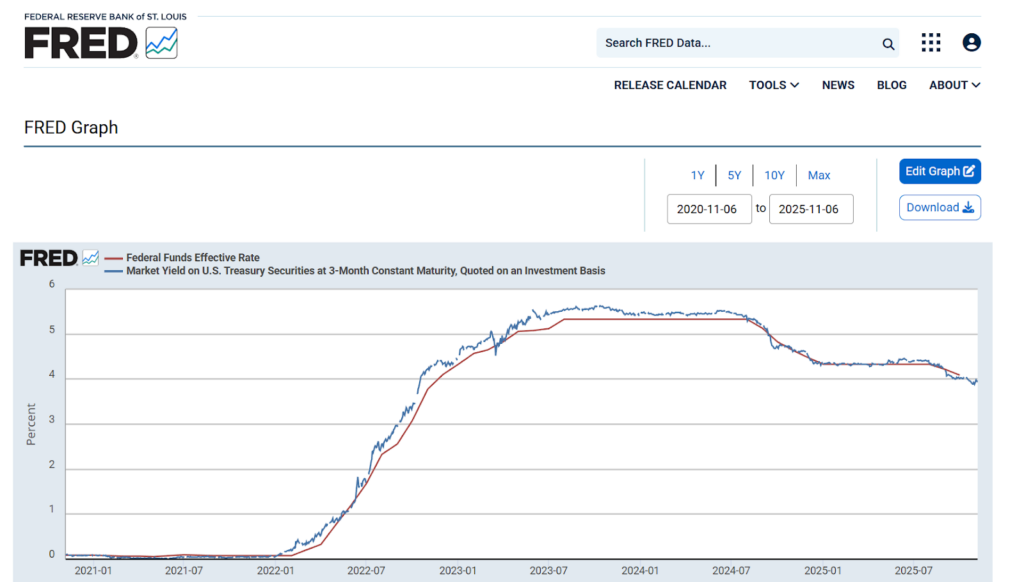Click the Search FRED Data box
The image size is (1024, 582).
pyautogui.click(x=738, y=43)
